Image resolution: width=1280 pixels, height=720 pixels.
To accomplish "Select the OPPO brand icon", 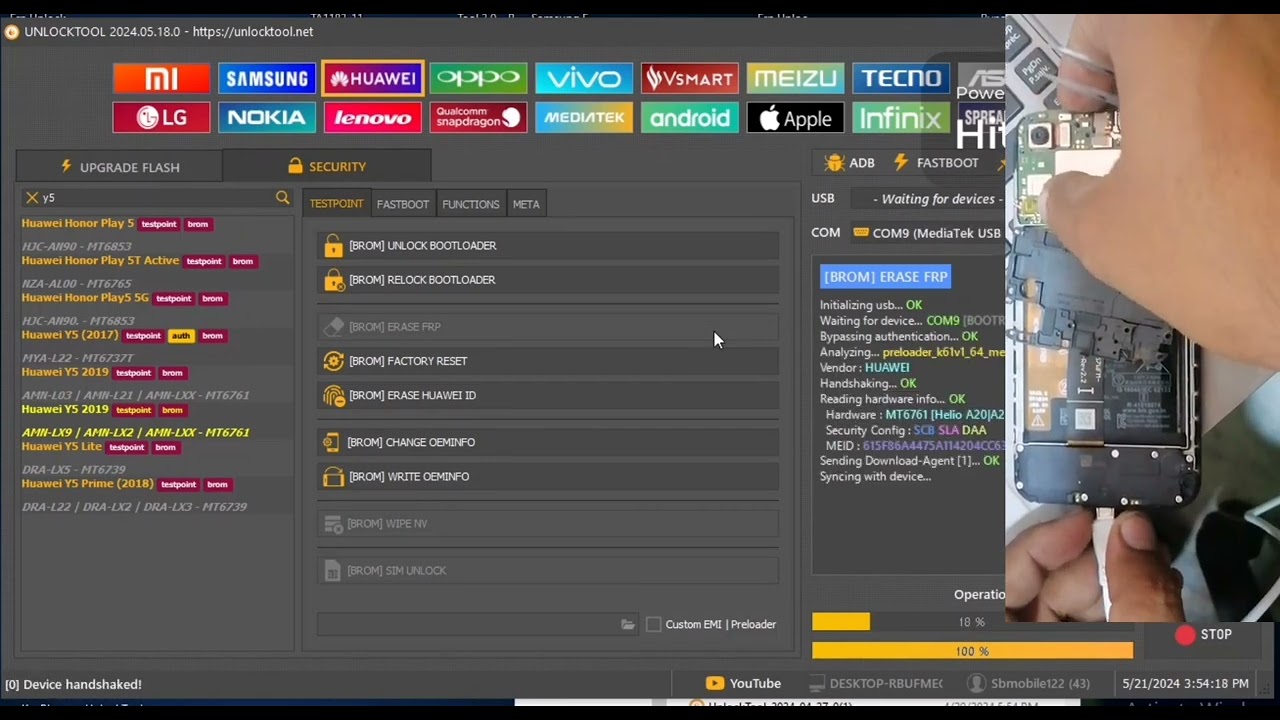I will 478,78.
